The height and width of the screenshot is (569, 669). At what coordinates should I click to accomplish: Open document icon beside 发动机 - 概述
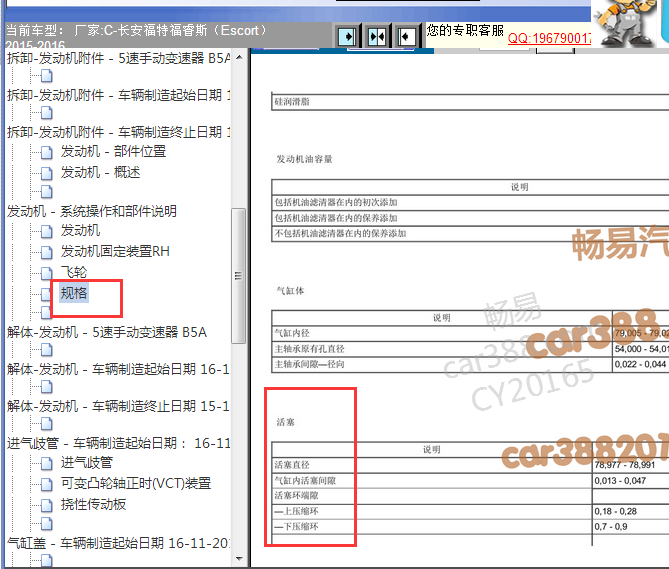(47, 173)
